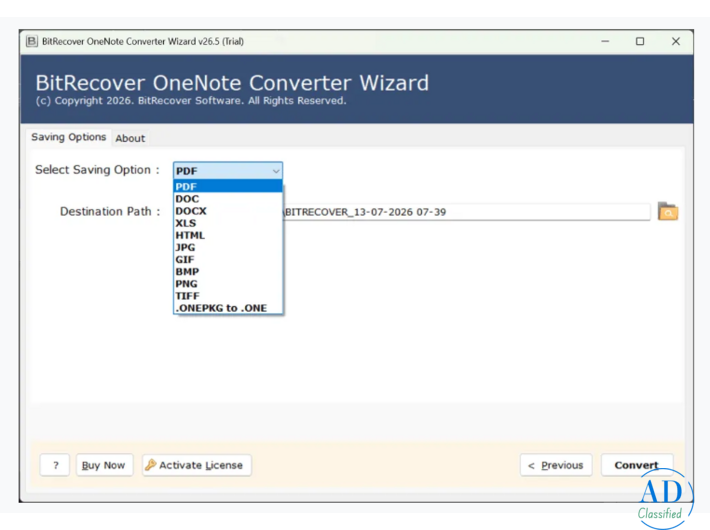The image size is (710, 530).
Task: Click the BitRecover app icon in title bar
Action: 32,41
